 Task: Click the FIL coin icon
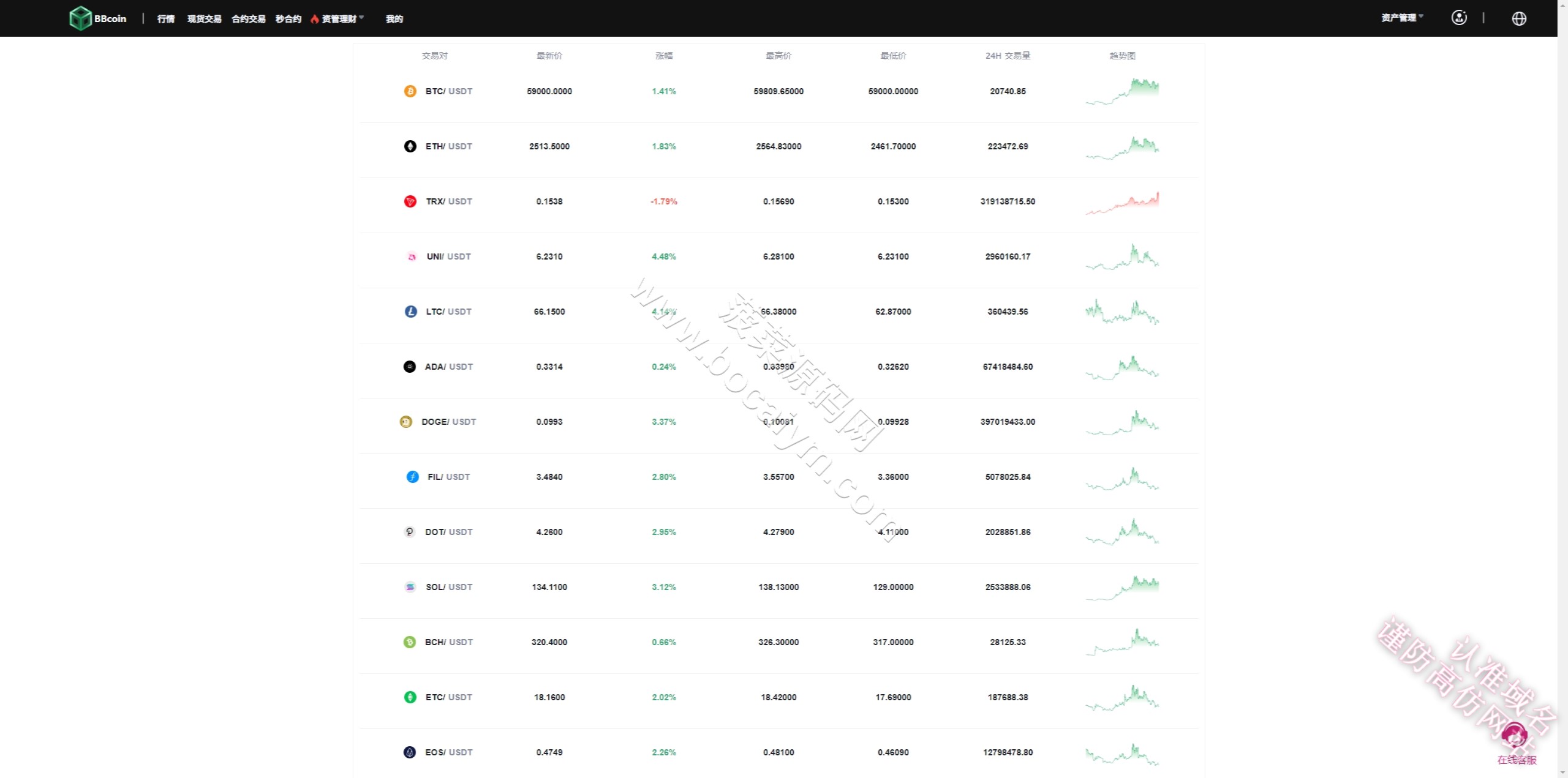tap(412, 477)
